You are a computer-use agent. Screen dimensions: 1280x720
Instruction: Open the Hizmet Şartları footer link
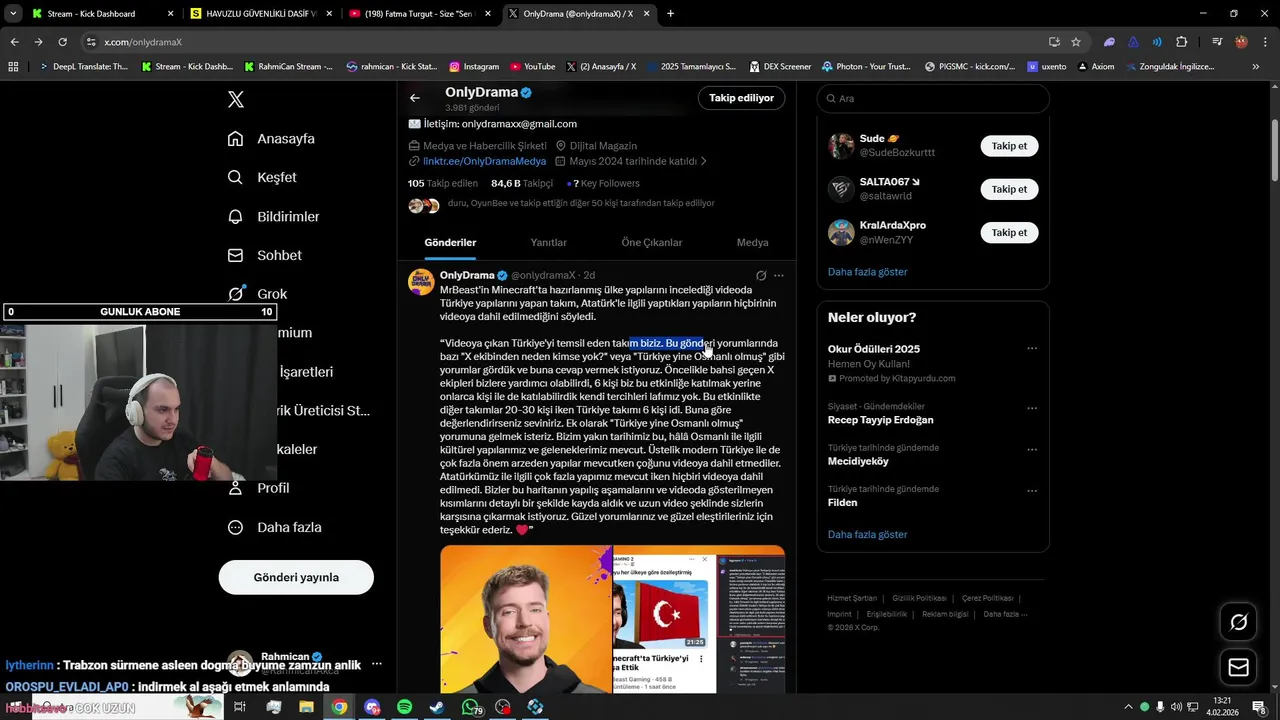coord(852,598)
